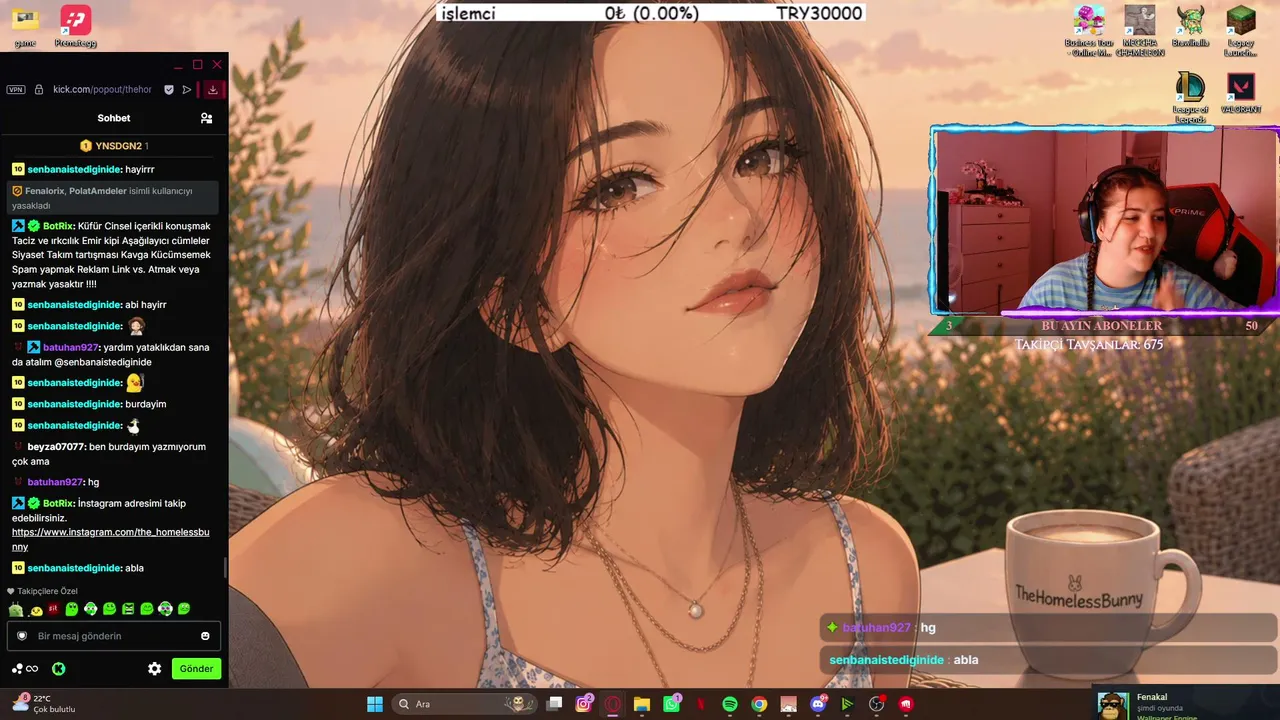Screen dimensions: 1280x720
Task: Click BotRix username on the Instagram message
Action: point(58,503)
